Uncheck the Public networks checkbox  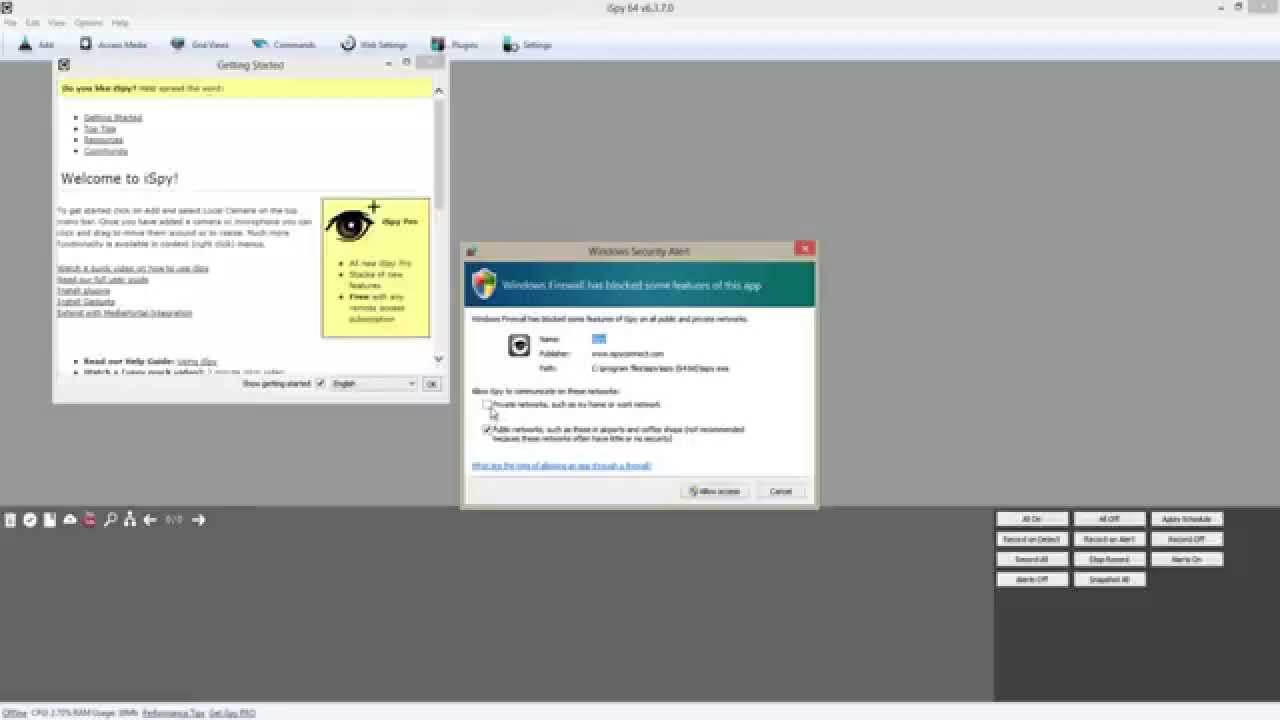click(x=487, y=430)
